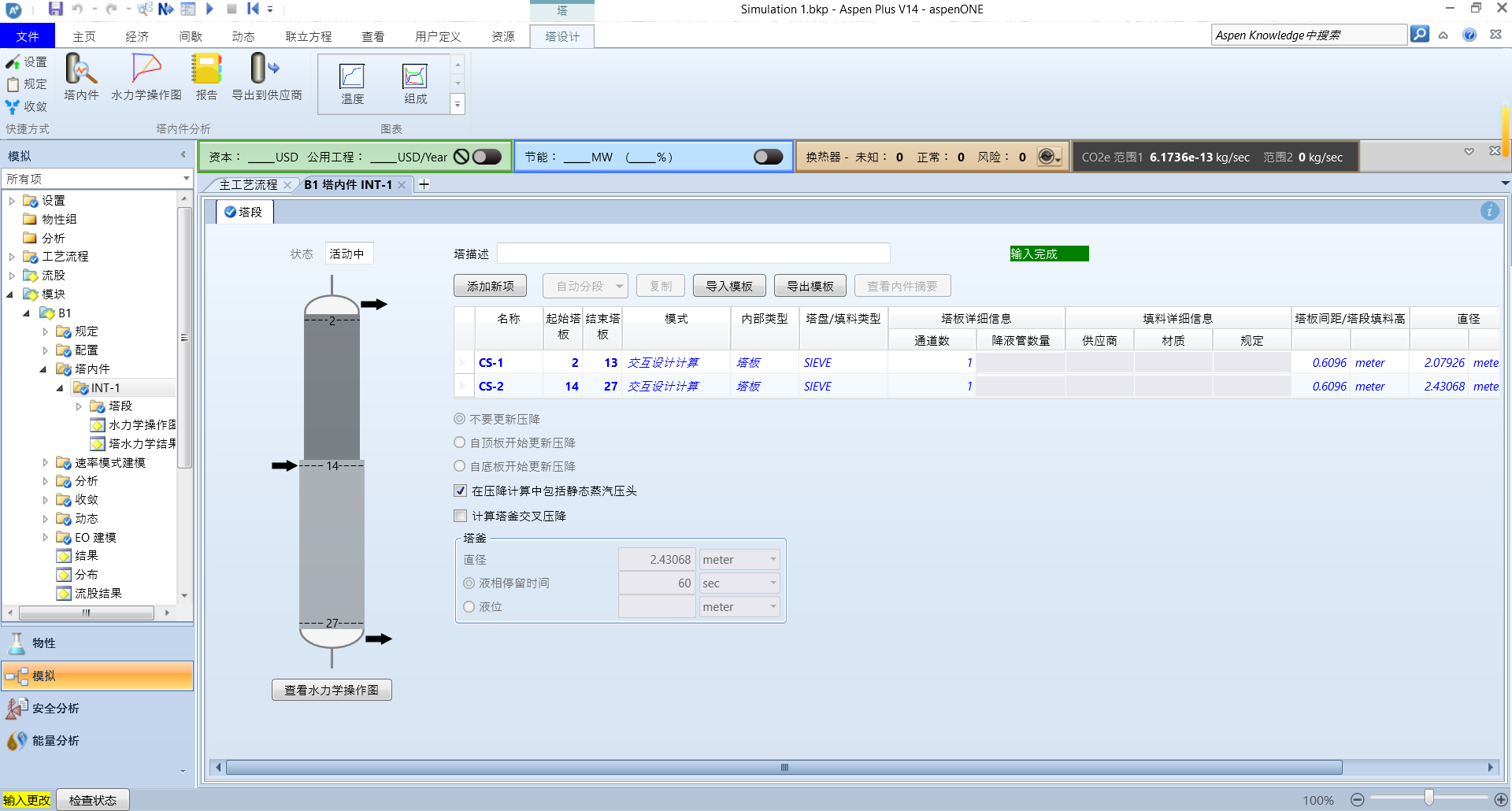This screenshot has height=811, width=1512.
Task: Open the 经济 ribbon tab
Action: click(x=137, y=36)
